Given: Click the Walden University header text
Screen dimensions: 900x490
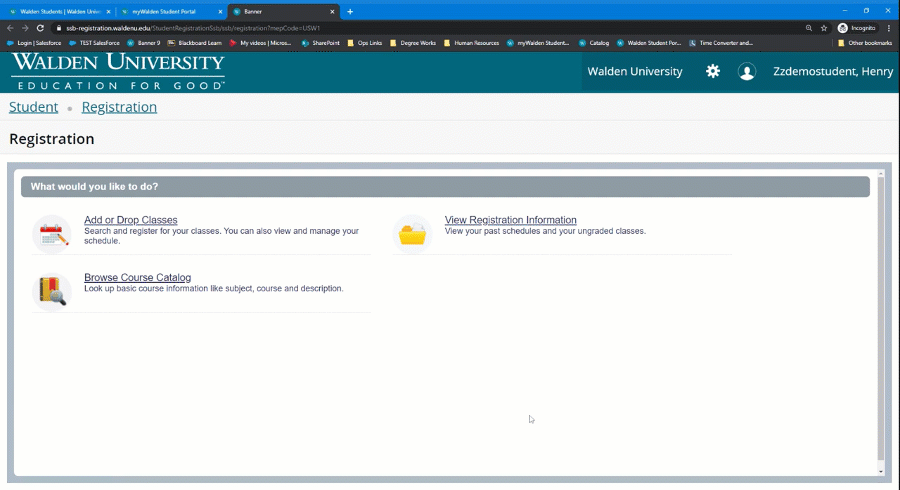Looking at the screenshot, I should point(635,71).
